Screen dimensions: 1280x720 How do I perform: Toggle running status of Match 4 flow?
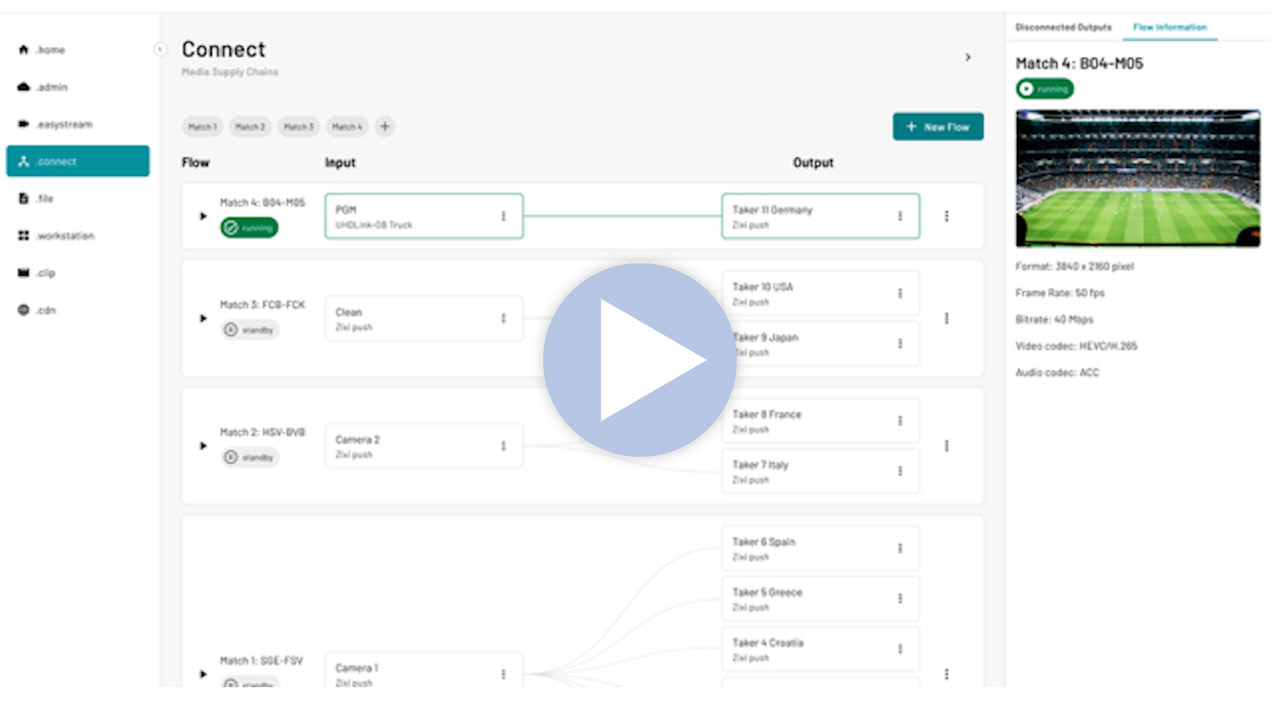pos(250,228)
